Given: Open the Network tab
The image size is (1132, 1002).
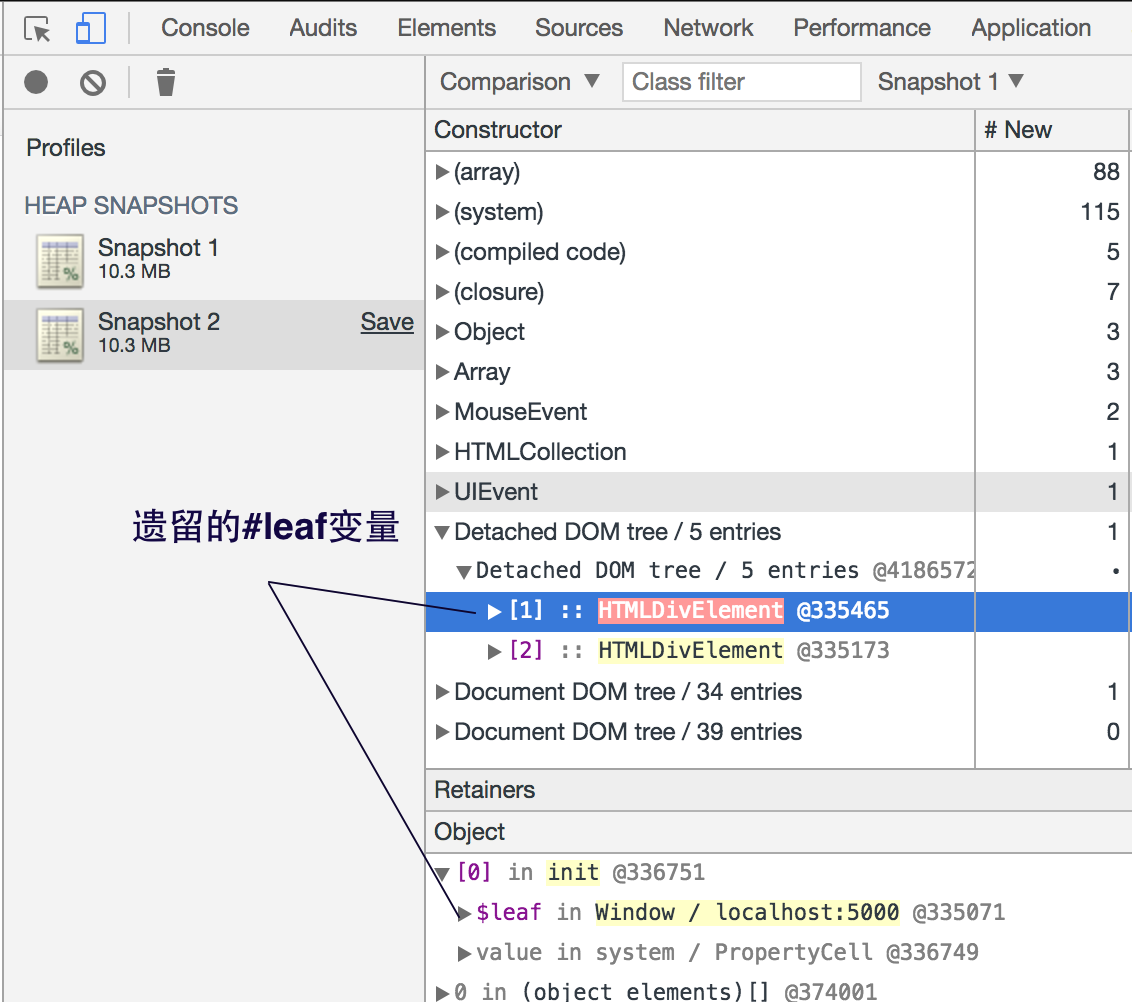Looking at the screenshot, I should (708, 28).
